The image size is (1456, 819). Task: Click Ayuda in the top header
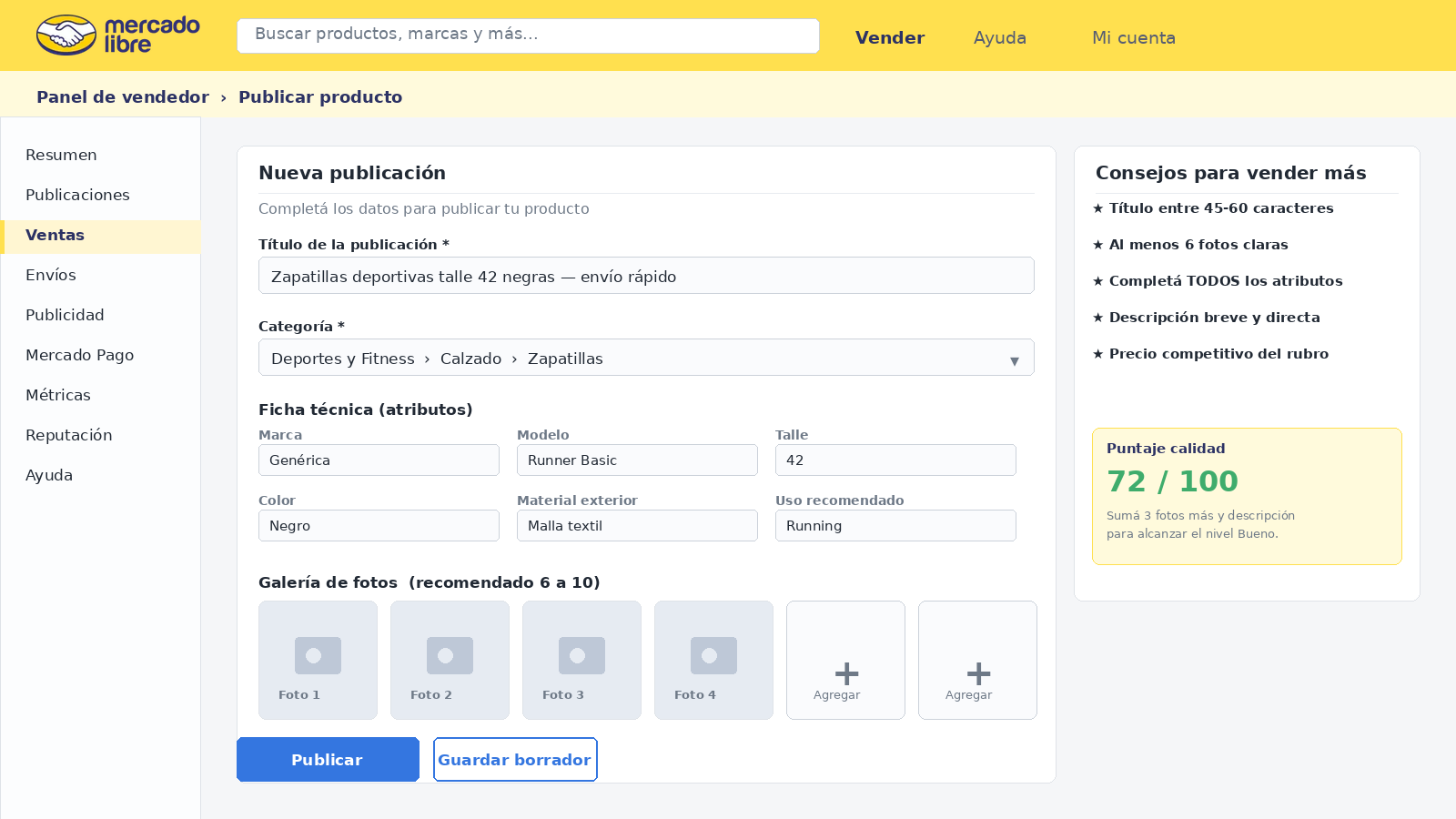[1000, 37]
